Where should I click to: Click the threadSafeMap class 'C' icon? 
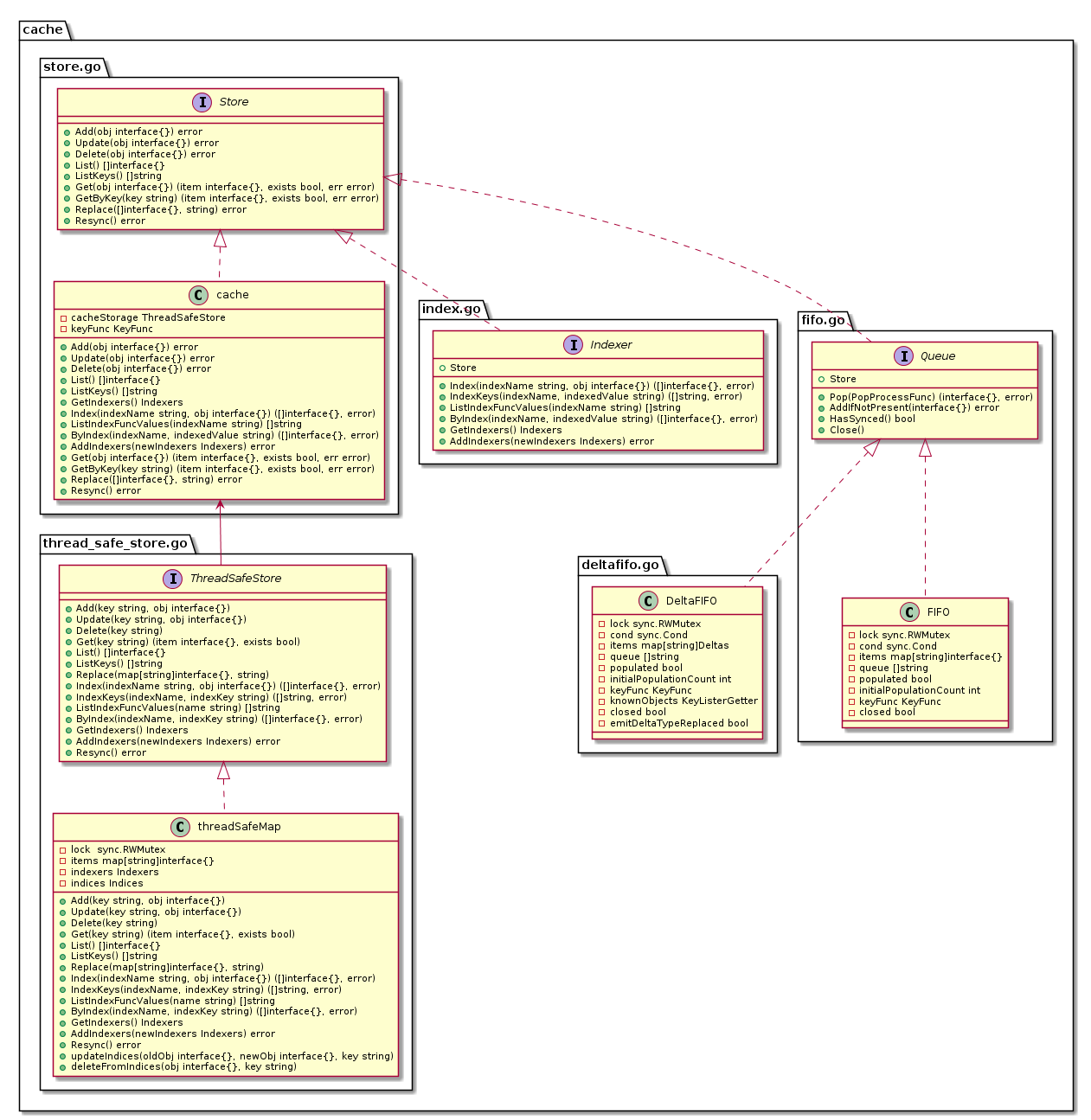click(180, 827)
